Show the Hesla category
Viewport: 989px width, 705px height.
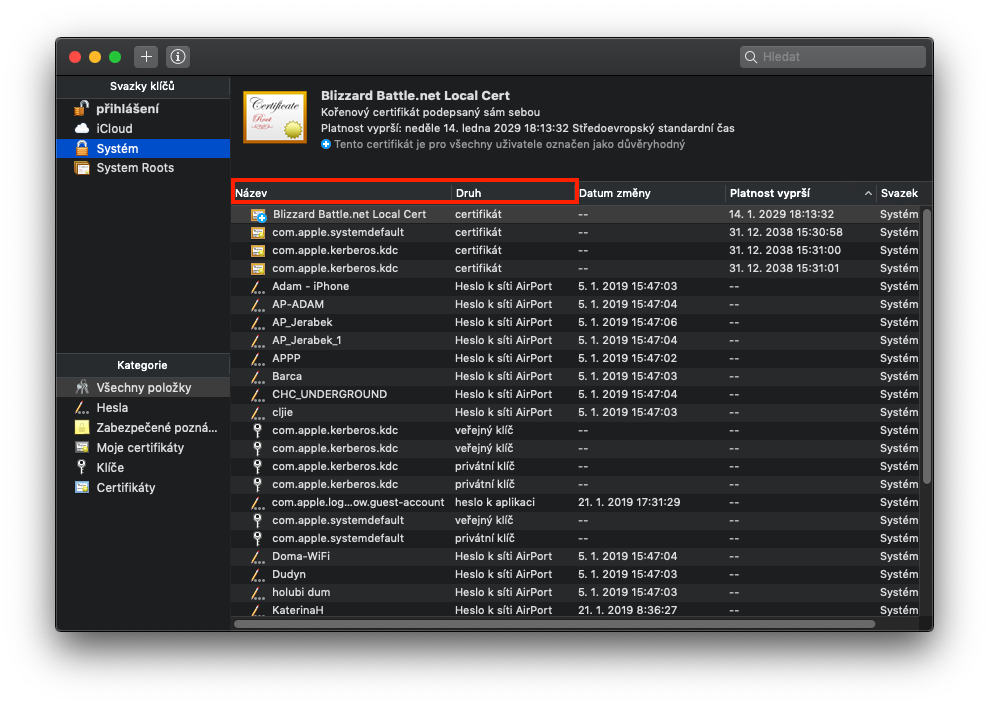point(112,408)
